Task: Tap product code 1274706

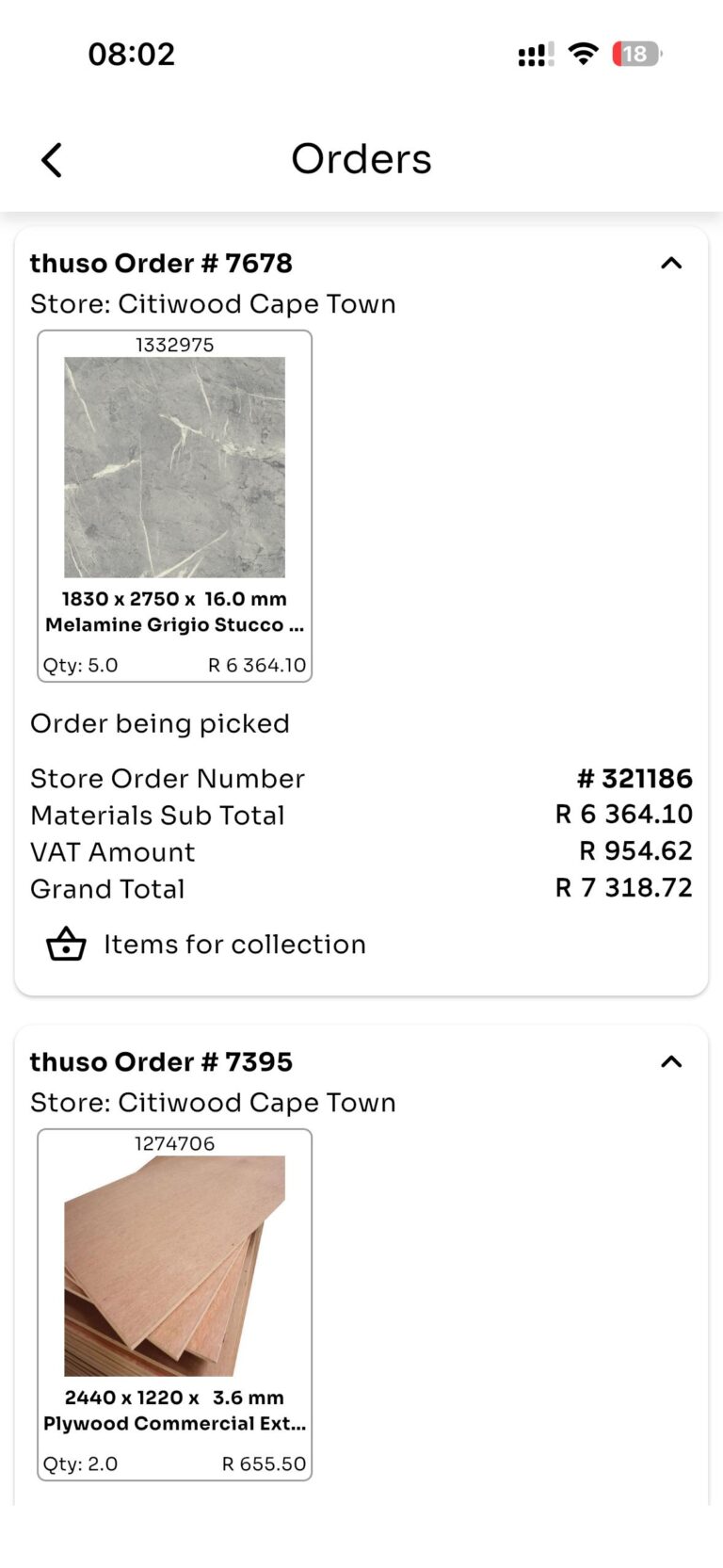Action: click(174, 1143)
